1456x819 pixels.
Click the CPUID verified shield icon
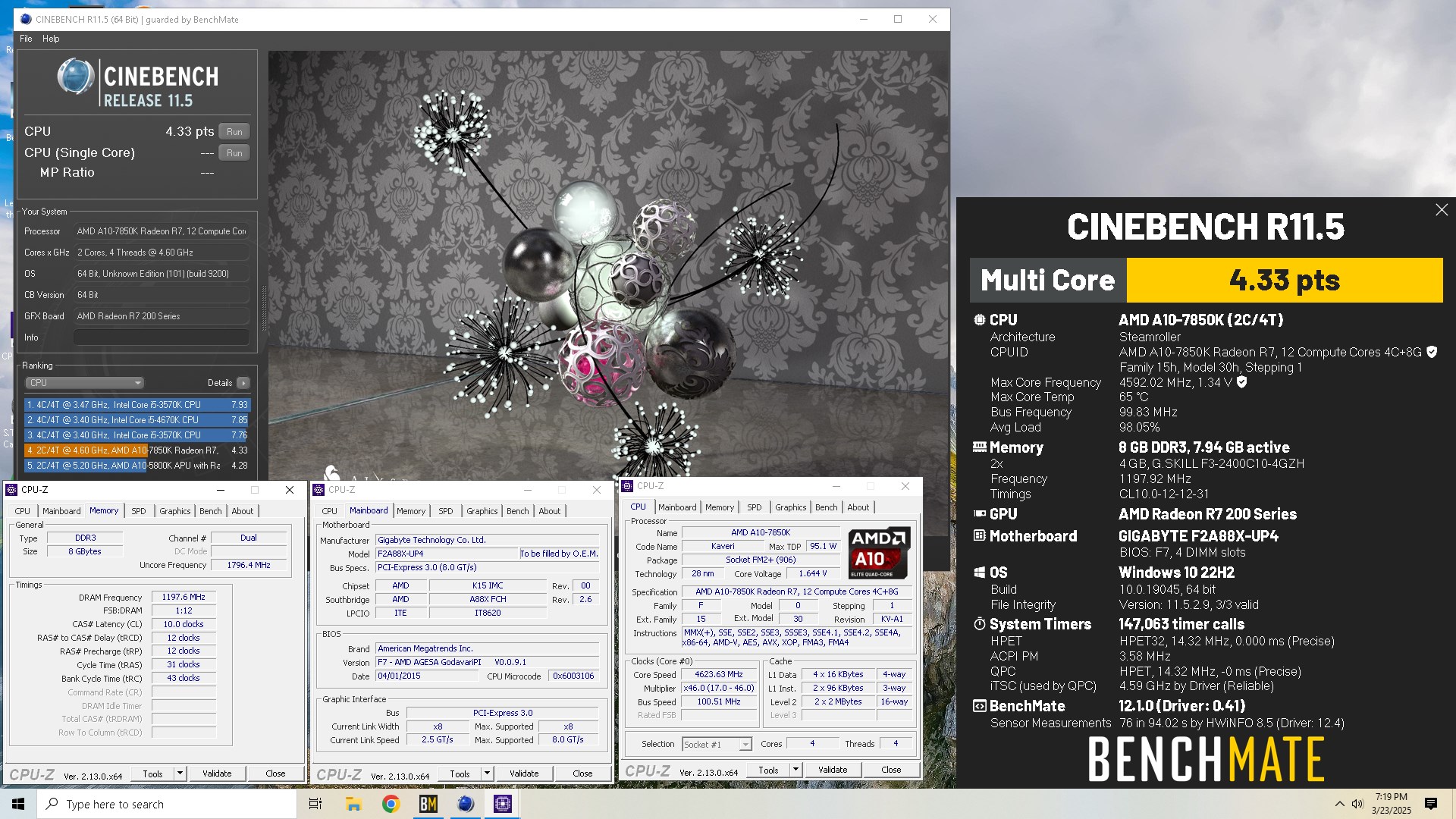(1432, 352)
